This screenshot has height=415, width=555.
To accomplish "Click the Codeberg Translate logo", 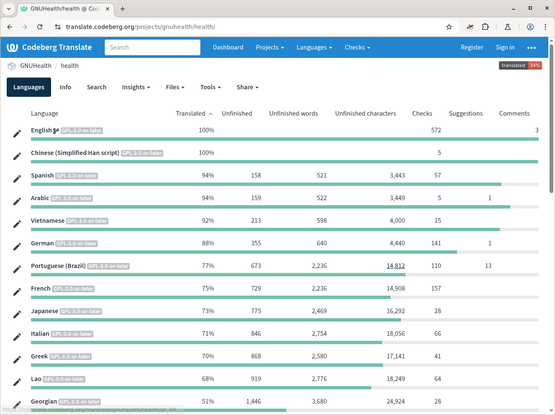I will [x=49, y=47].
